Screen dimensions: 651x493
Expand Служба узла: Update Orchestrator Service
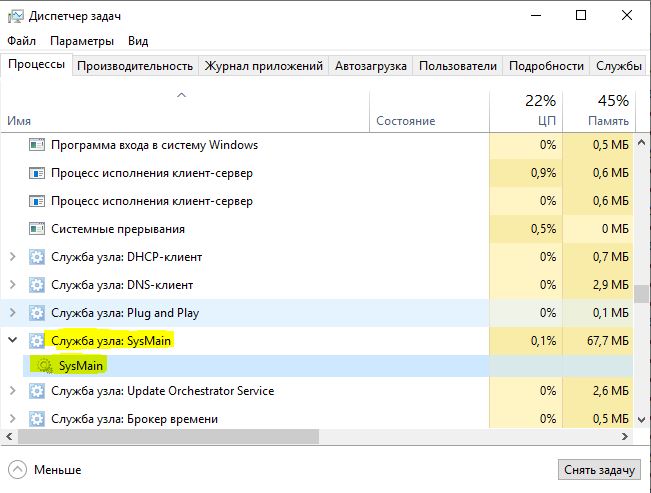[12, 391]
